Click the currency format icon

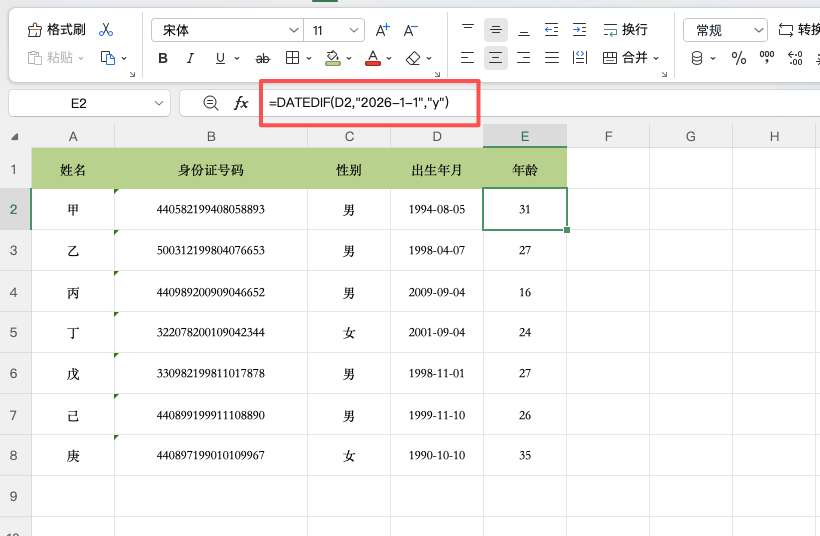click(697, 58)
